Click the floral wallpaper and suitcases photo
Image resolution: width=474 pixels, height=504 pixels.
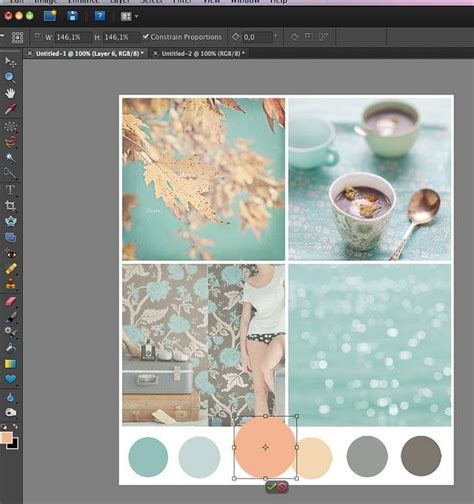pyautogui.click(x=203, y=345)
